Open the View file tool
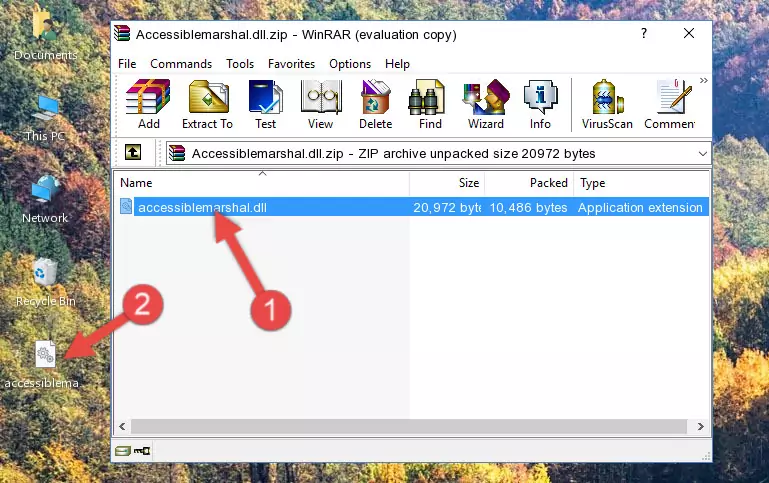Viewport: 769px width, 483px height. pos(321,104)
